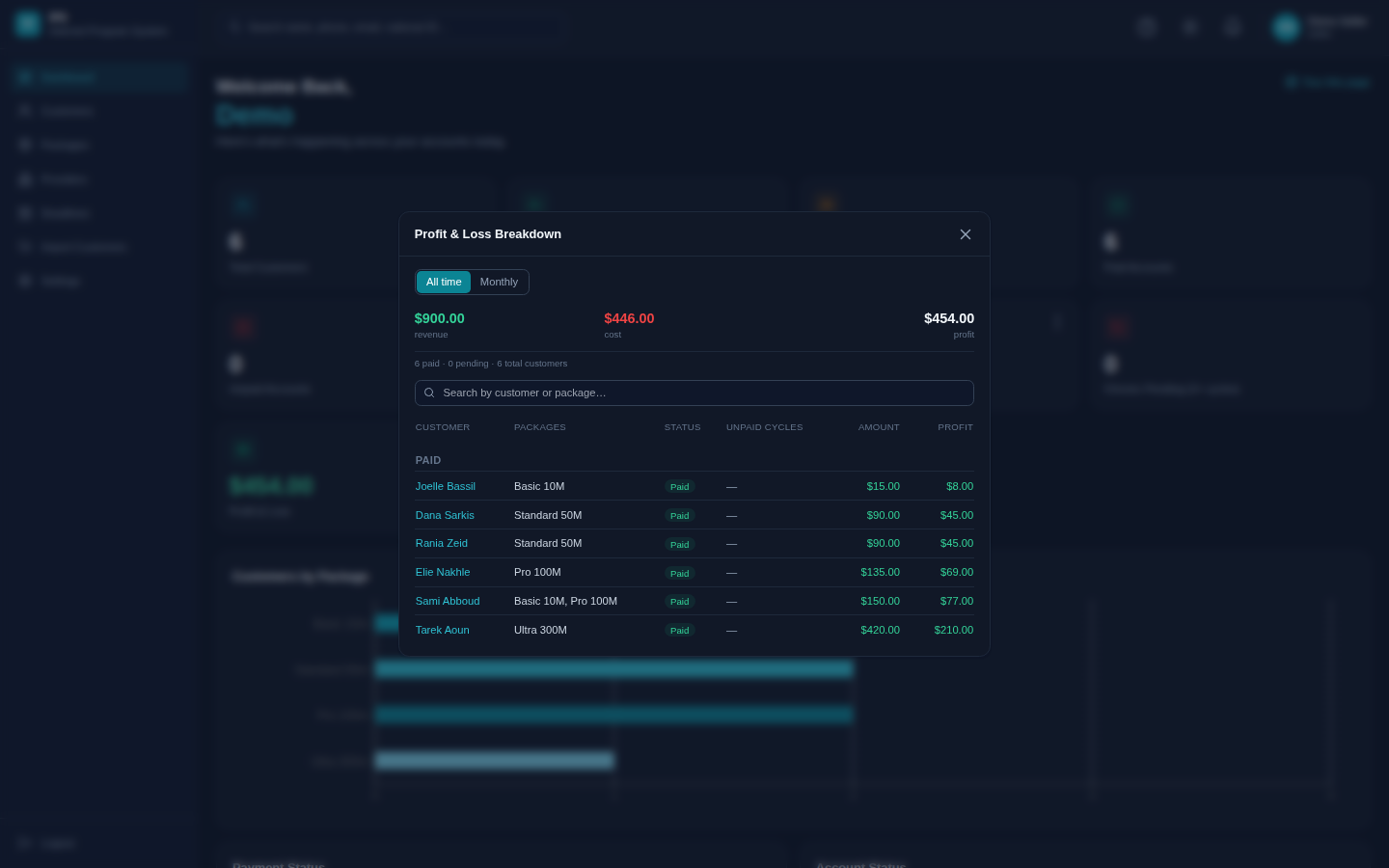Click the $454.00 profit total in the dialog
This screenshot has width=1389, height=868.
click(x=949, y=318)
